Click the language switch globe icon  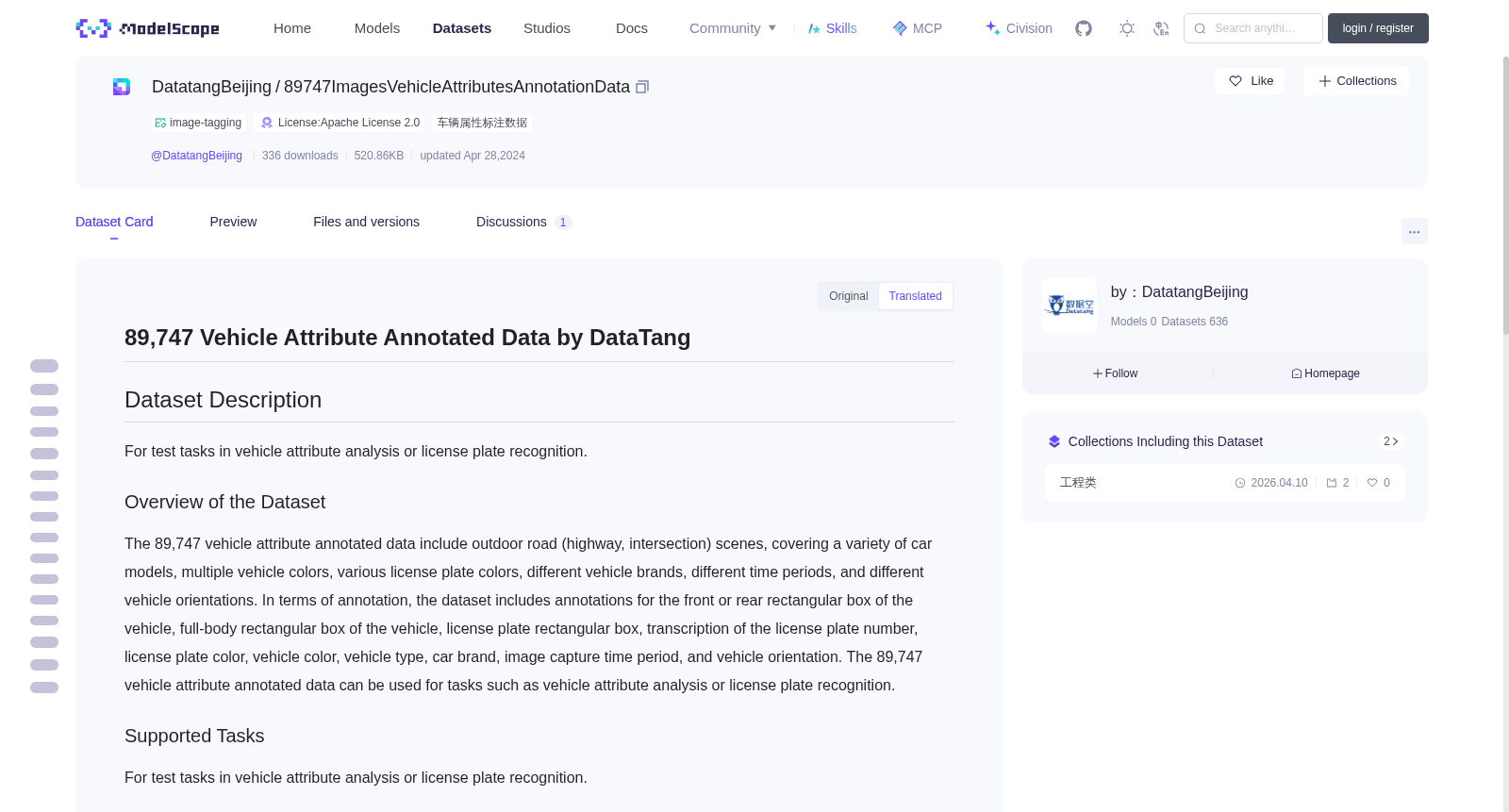point(1161,28)
